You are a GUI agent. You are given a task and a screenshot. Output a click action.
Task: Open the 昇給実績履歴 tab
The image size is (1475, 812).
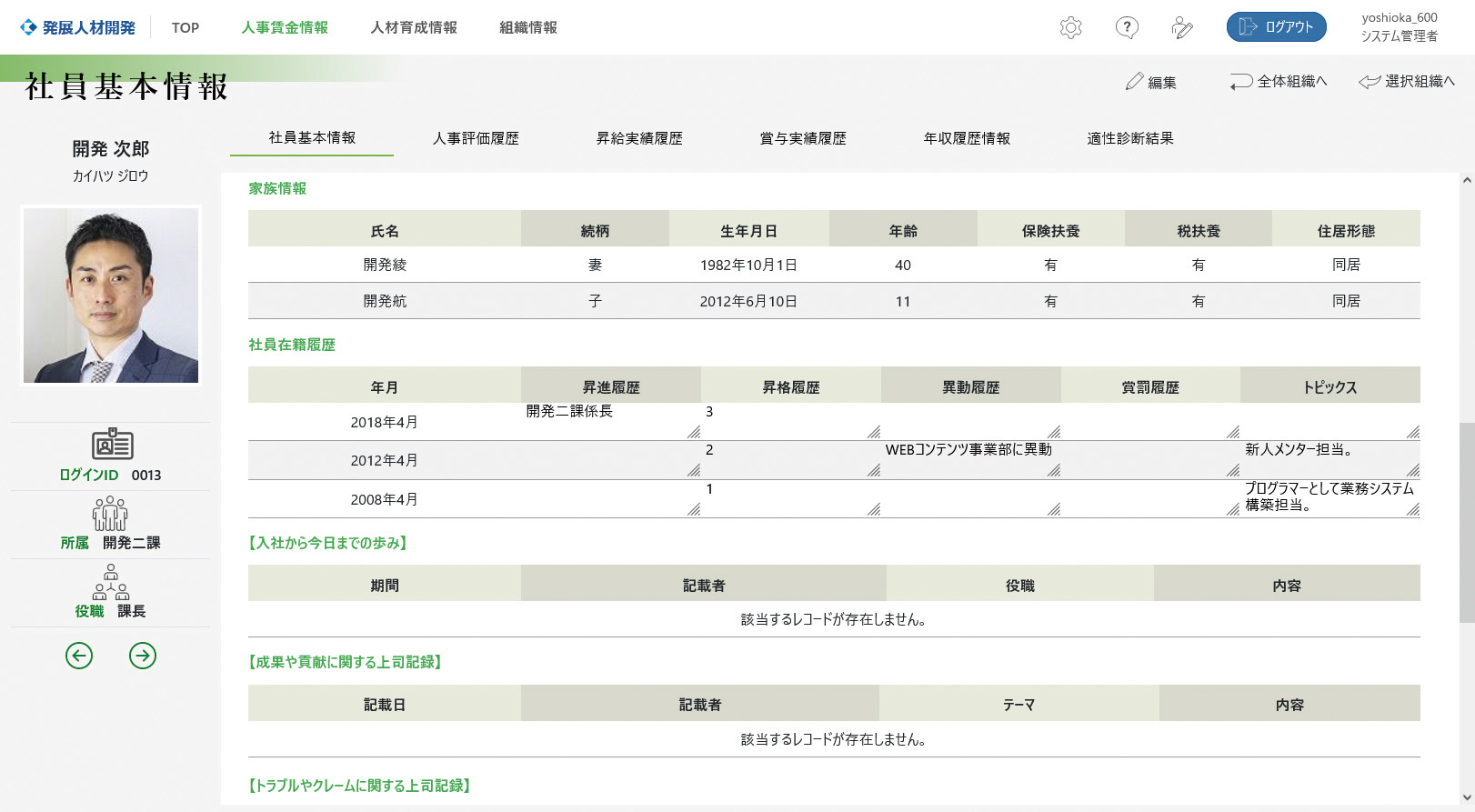click(639, 138)
